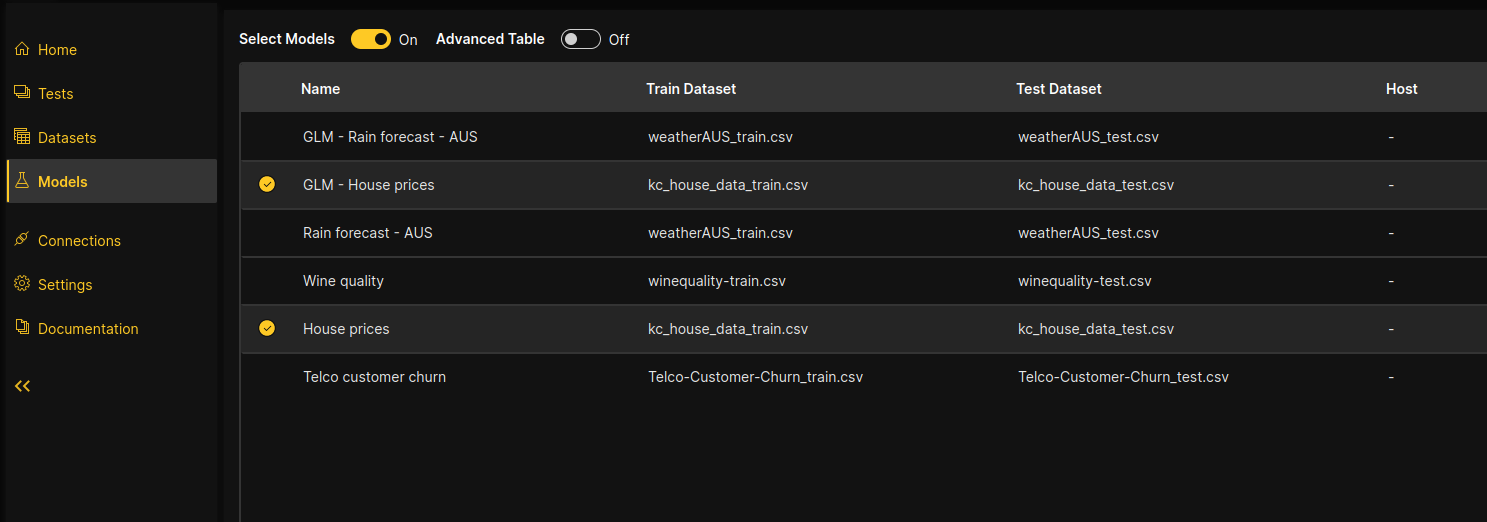Click the Test Dataset column header

(1058, 89)
